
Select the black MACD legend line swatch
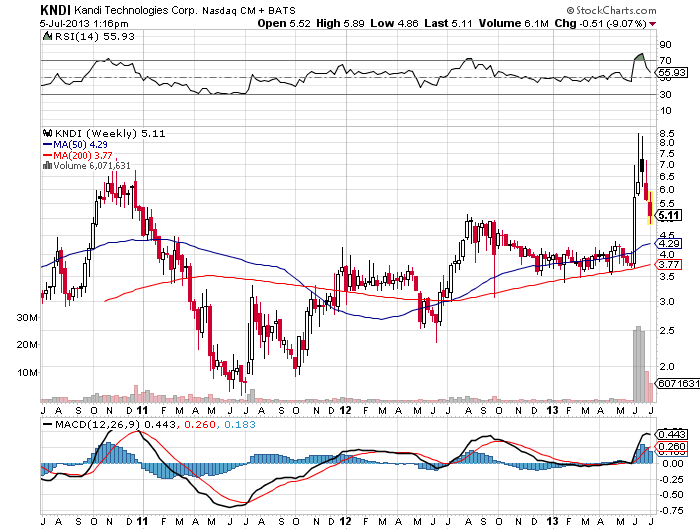[48, 424]
